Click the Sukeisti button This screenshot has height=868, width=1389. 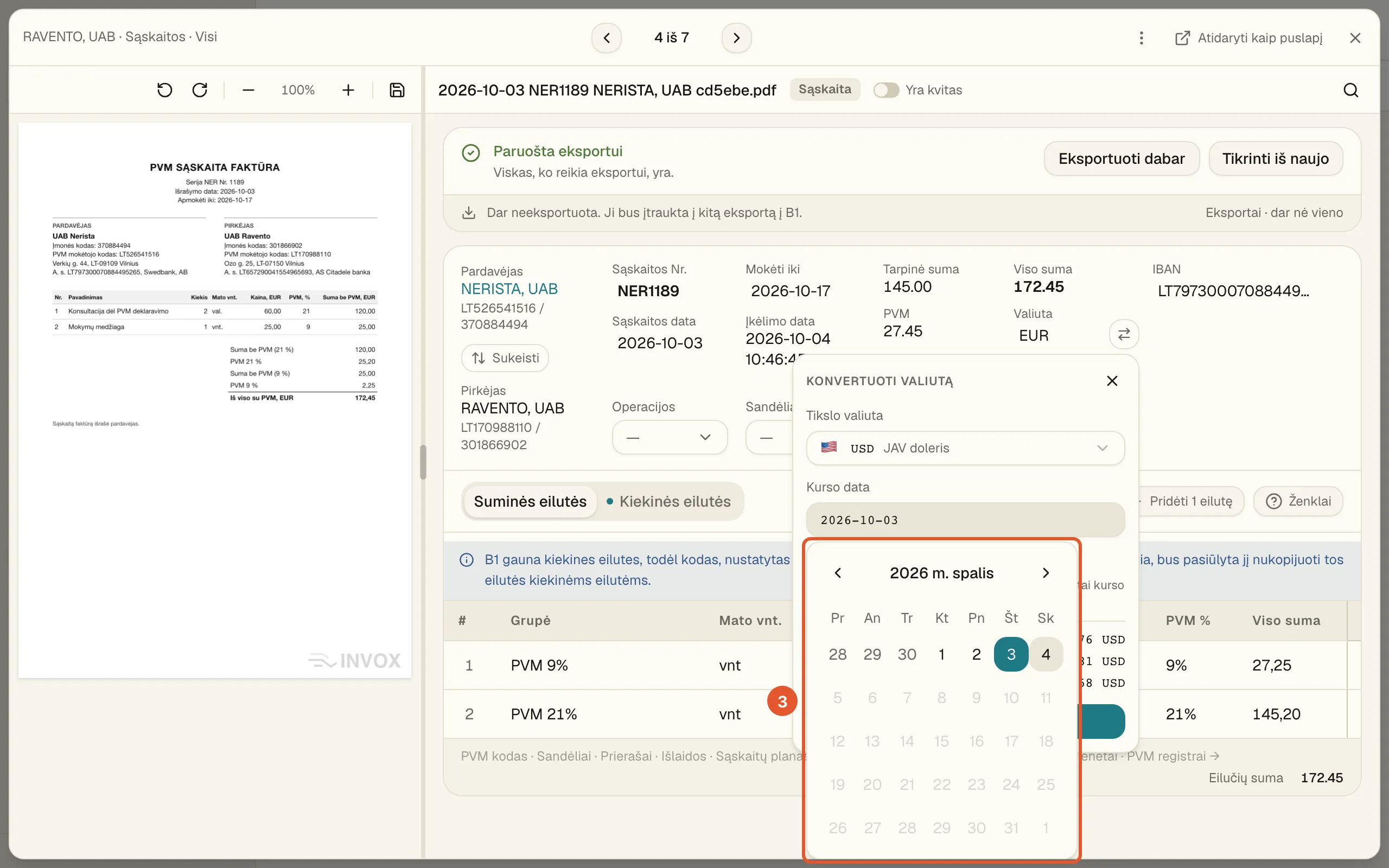[x=505, y=358]
